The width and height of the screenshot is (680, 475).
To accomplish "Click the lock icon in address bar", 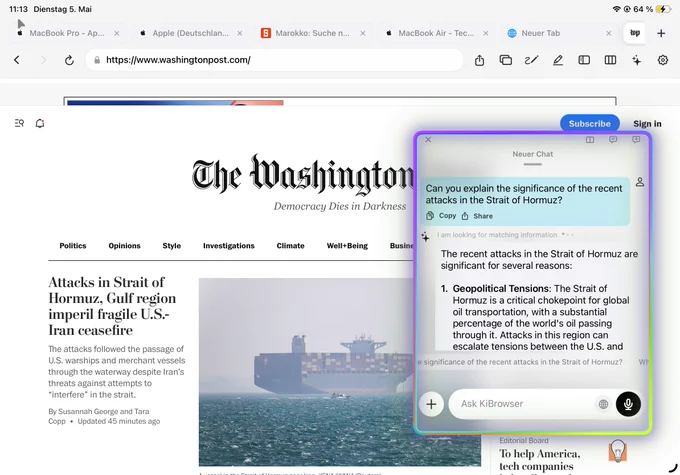I will (97, 60).
